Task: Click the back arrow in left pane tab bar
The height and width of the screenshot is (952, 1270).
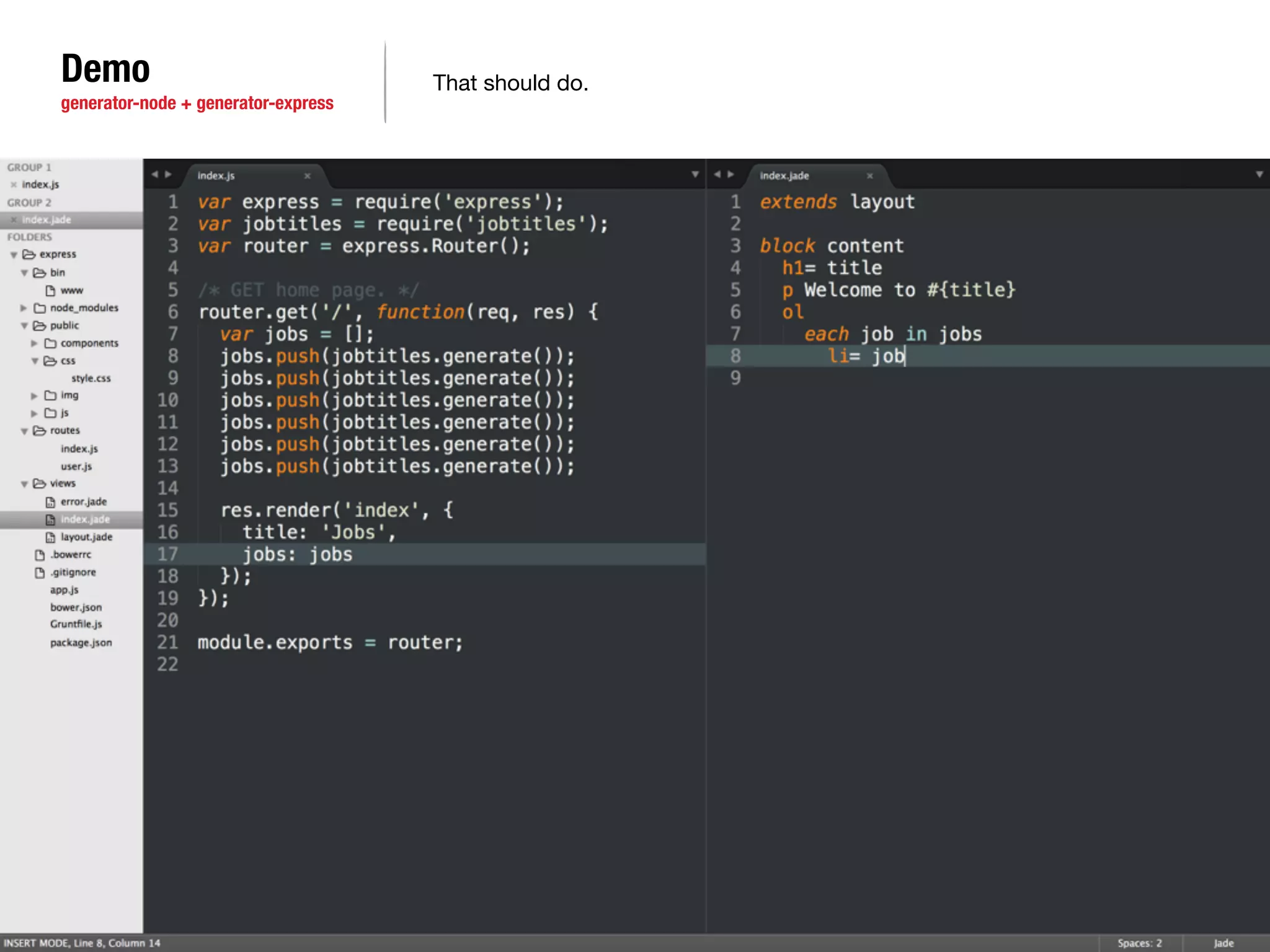Action: point(155,175)
